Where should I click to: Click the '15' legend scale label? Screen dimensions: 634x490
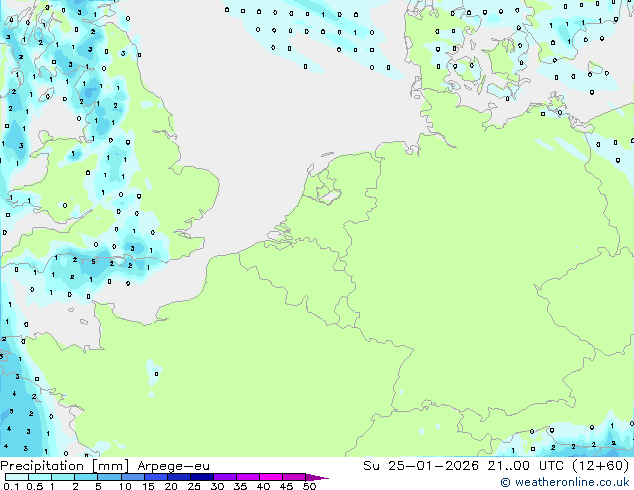(148, 486)
